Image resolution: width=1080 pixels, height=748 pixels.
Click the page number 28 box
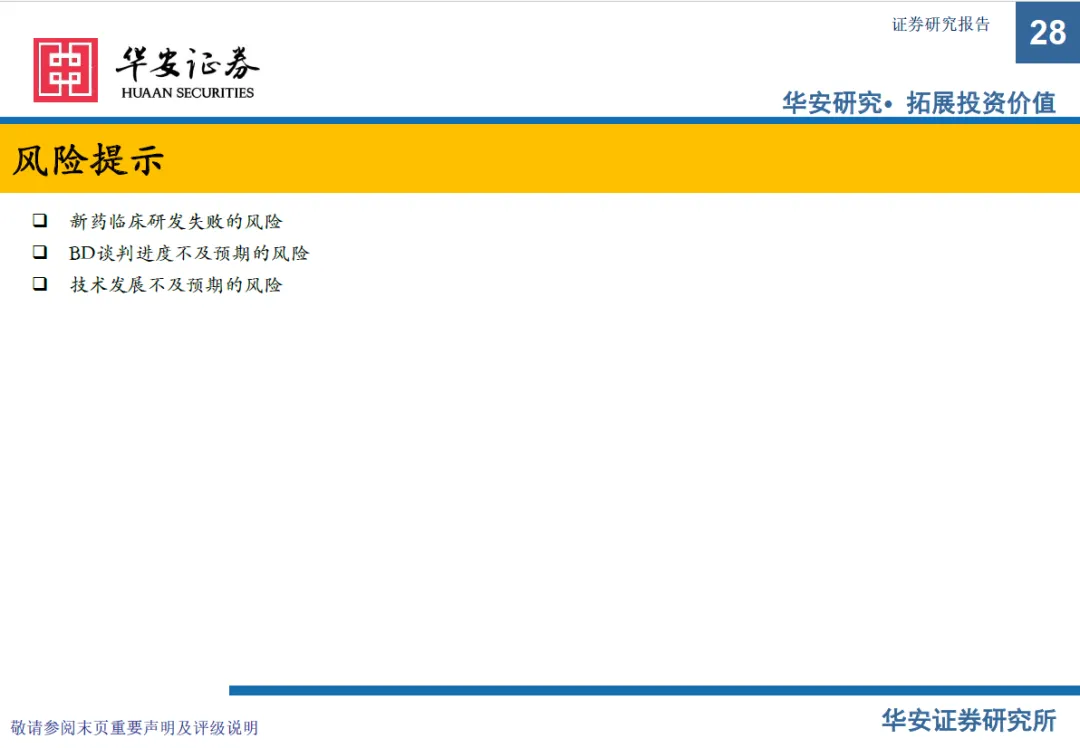pos(1048,32)
